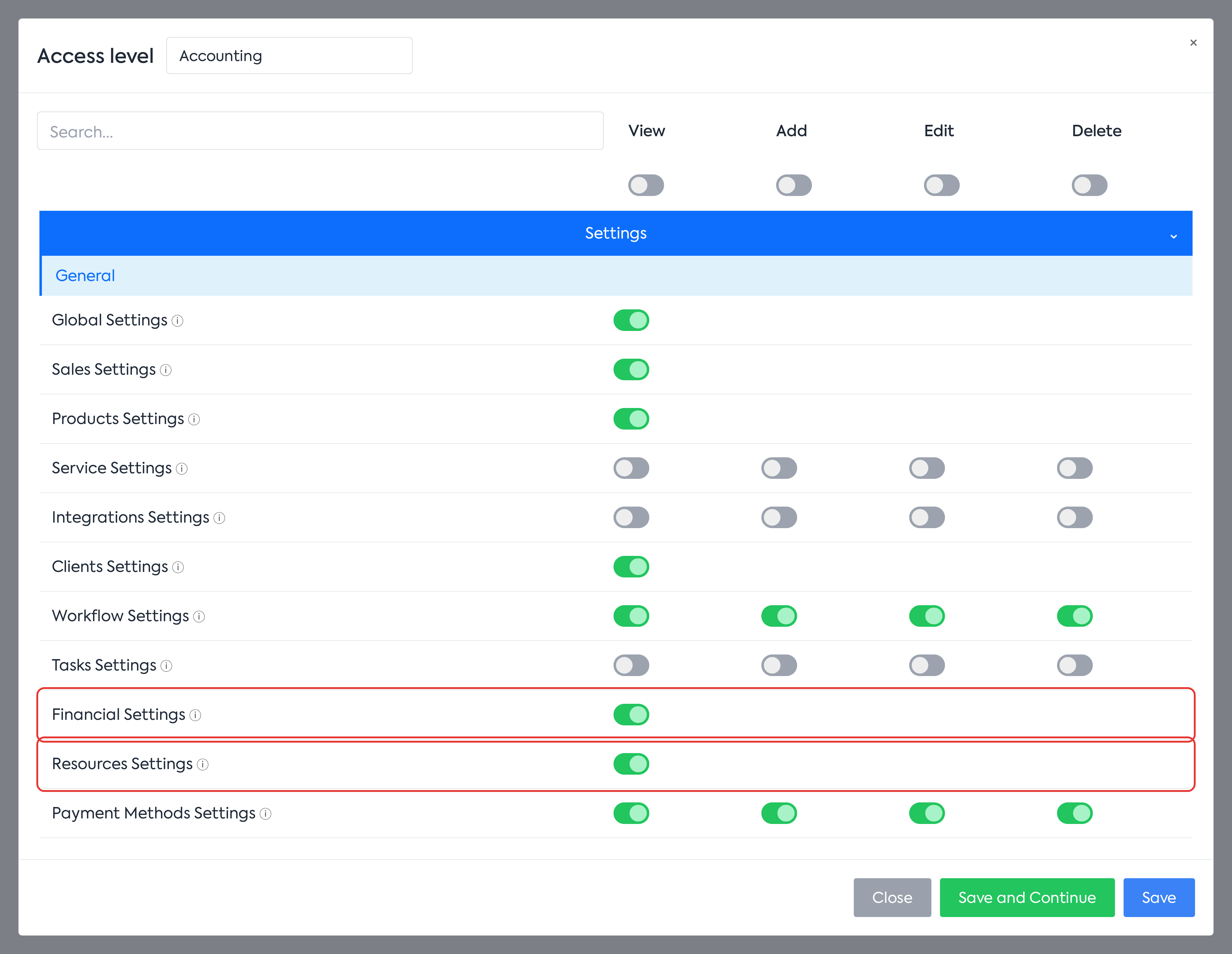Click the info icon beside Integrations Settings
Screen dimensions: 1232x954
pyautogui.click(x=219, y=518)
